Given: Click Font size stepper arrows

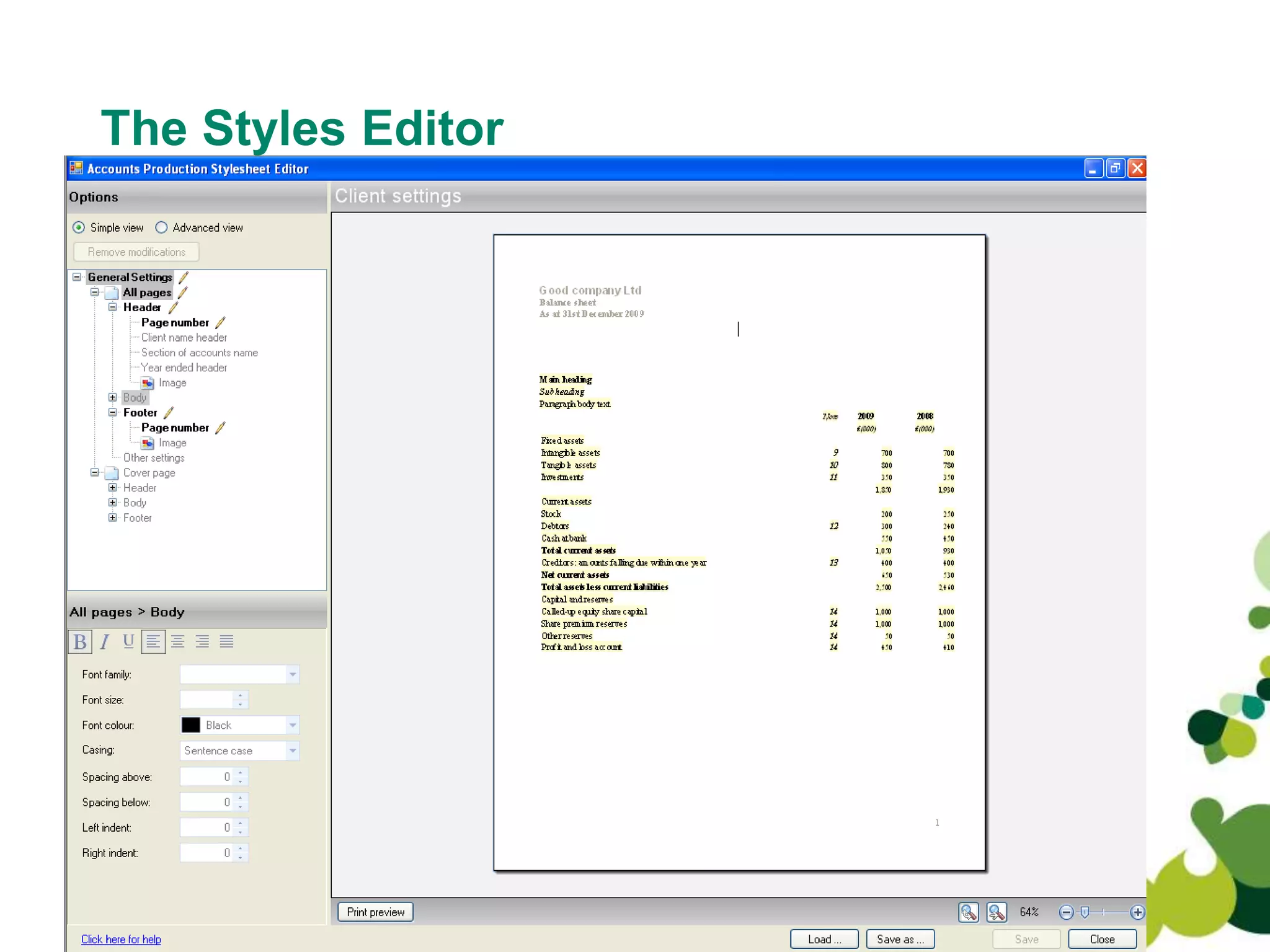Looking at the screenshot, I should pyautogui.click(x=241, y=700).
